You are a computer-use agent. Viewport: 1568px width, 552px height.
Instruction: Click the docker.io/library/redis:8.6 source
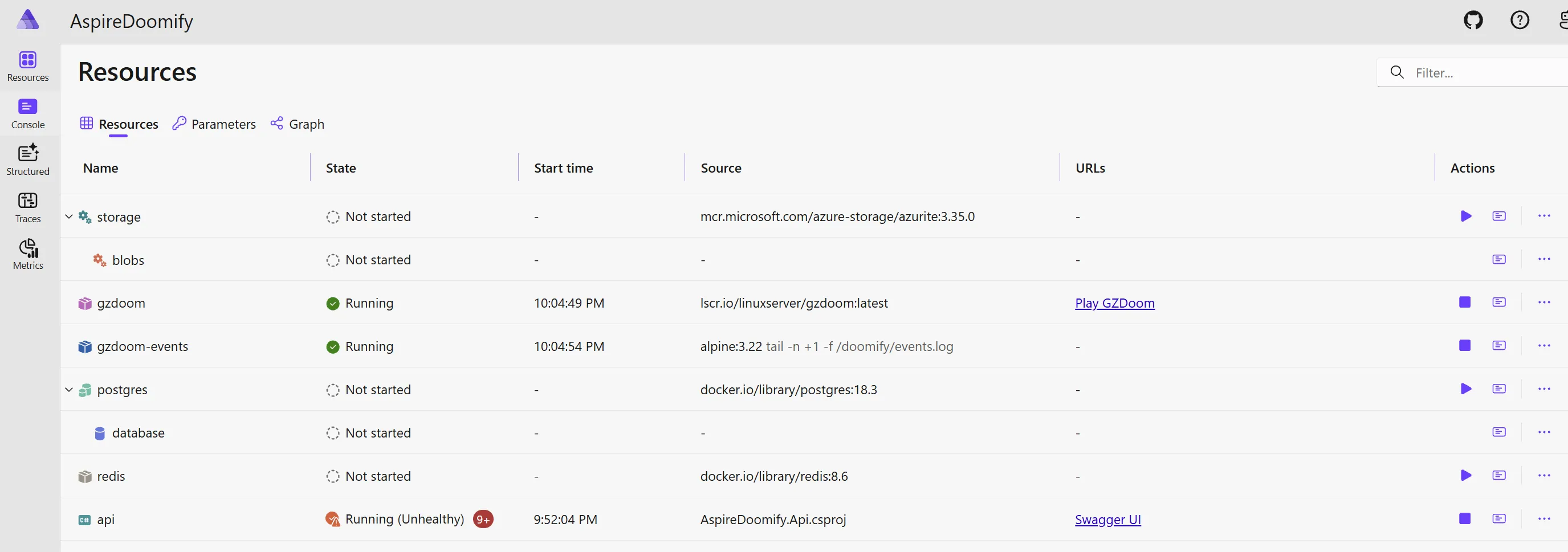click(x=774, y=476)
